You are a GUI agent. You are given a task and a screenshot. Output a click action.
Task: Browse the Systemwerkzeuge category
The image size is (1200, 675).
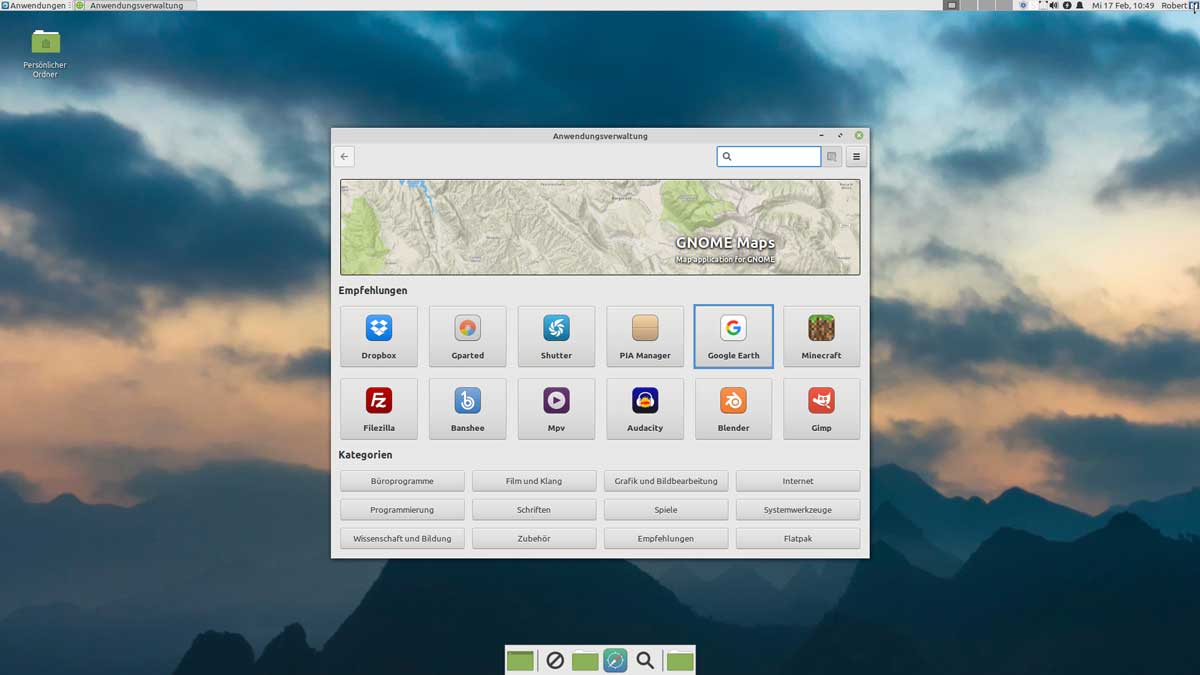(798, 510)
